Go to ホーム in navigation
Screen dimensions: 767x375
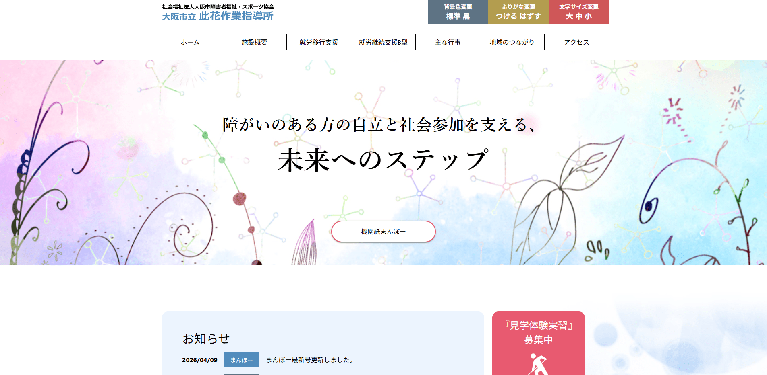coord(190,42)
